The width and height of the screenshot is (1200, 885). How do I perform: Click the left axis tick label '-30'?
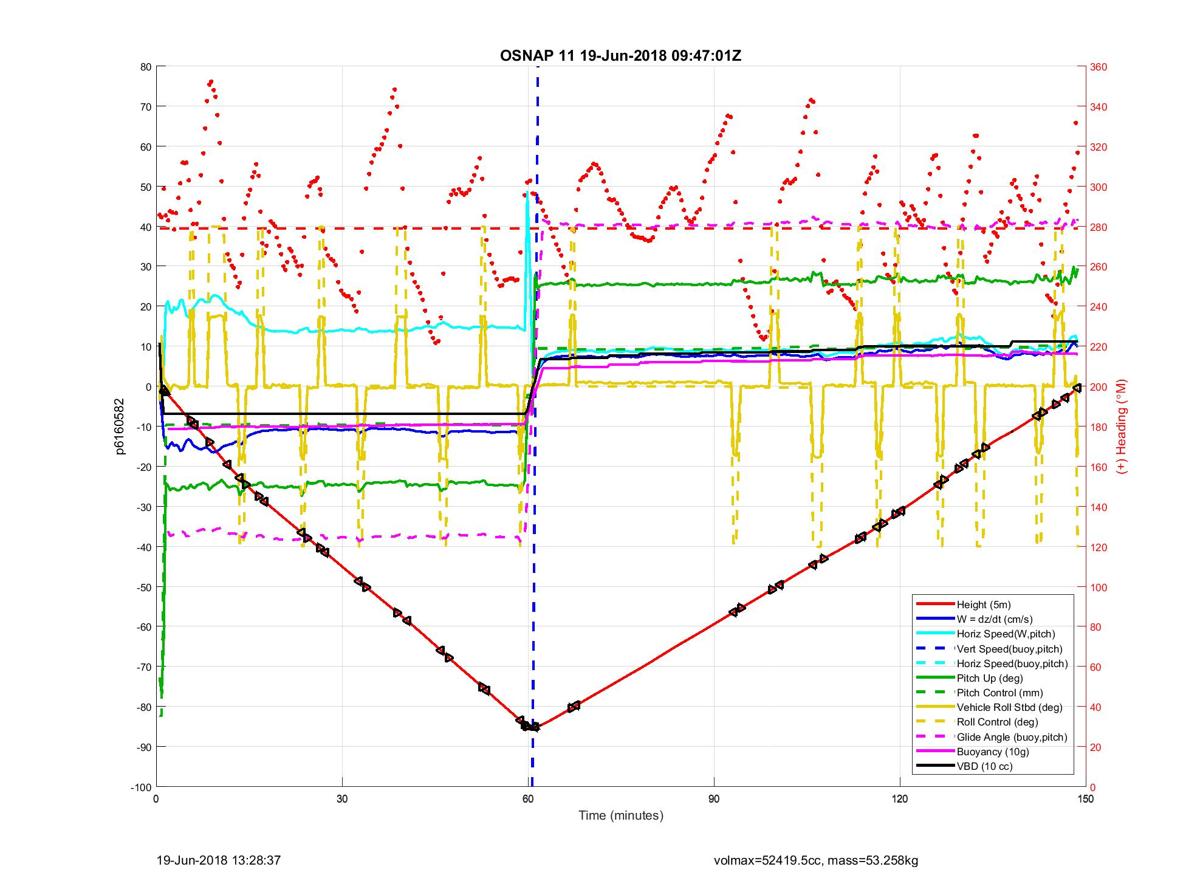click(x=142, y=507)
